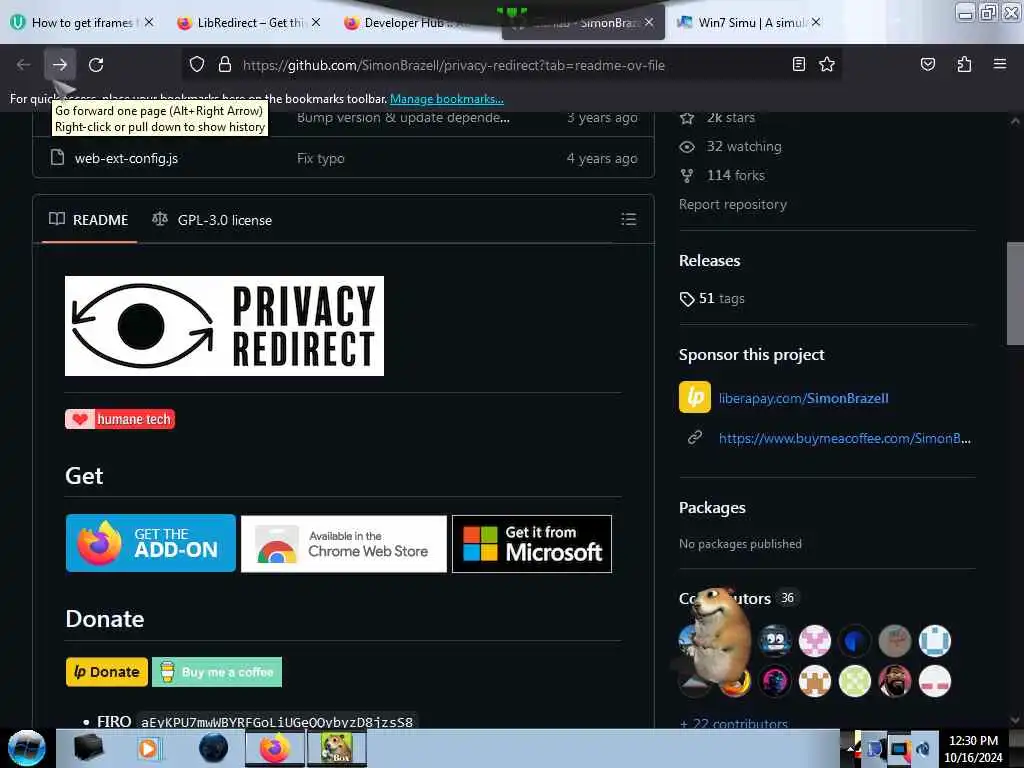Click the Liberapay sponsor icon

click(x=695, y=398)
